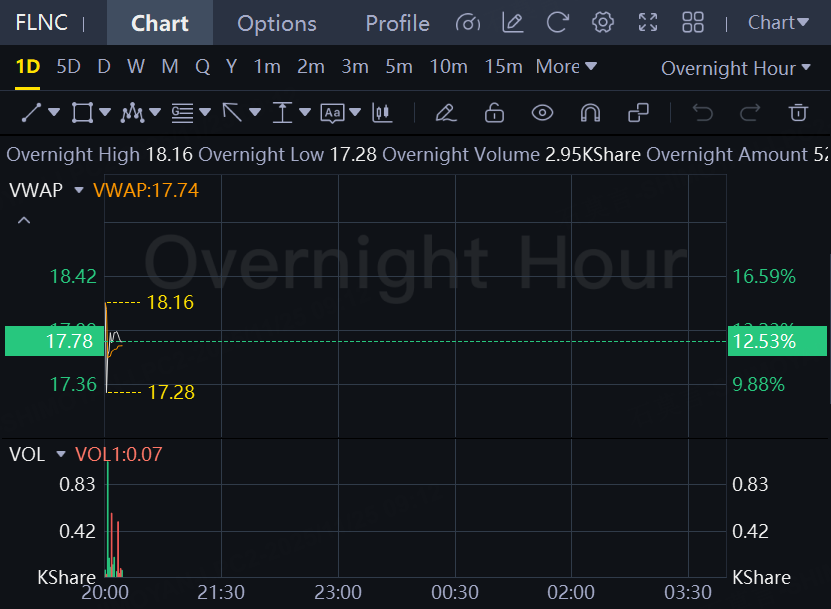This screenshot has height=609, width=831.
Task: Open the gauge indicator icon
Action: pyautogui.click(x=468, y=23)
